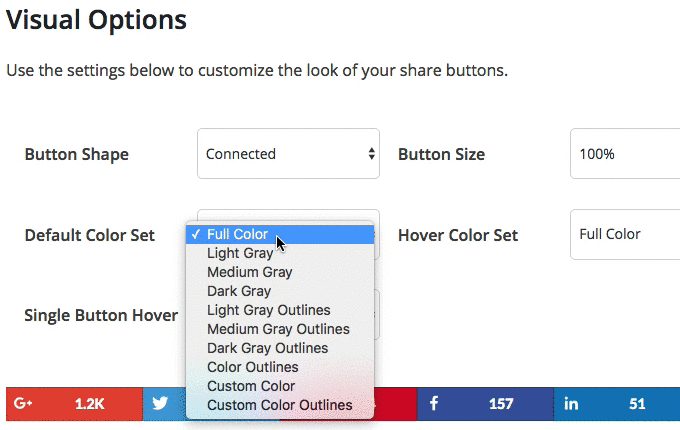Click the Twitter bird share icon
The width and height of the screenshot is (680, 430).
(160, 404)
